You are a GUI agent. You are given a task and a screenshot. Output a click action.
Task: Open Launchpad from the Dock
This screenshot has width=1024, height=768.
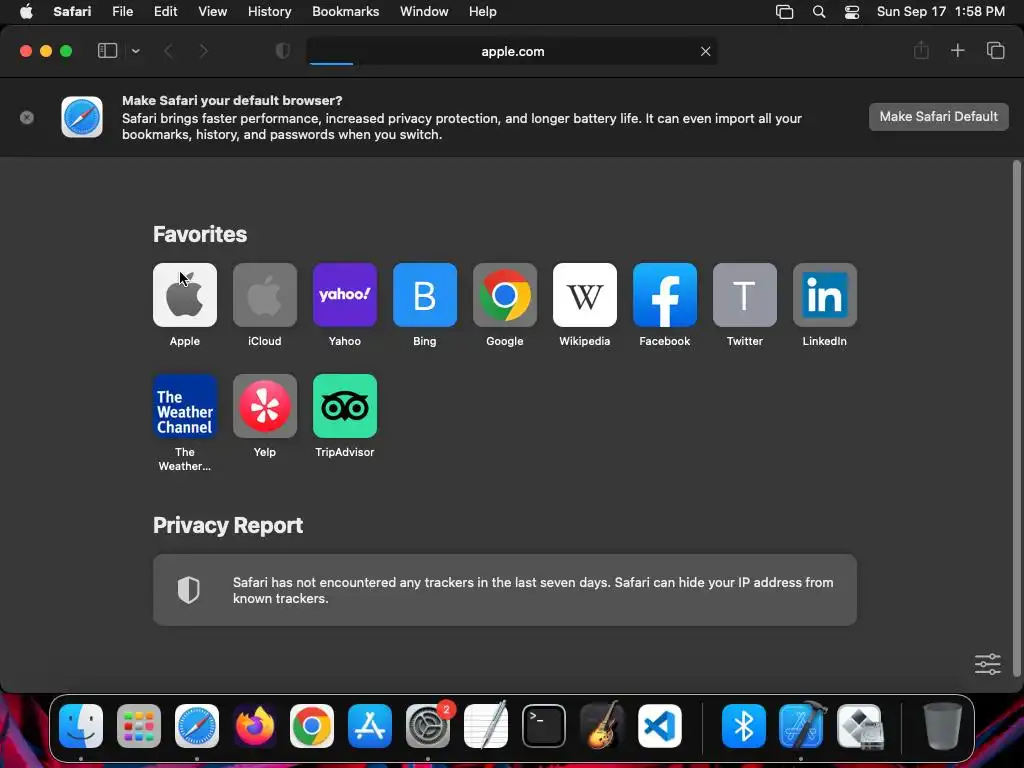(x=138, y=726)
